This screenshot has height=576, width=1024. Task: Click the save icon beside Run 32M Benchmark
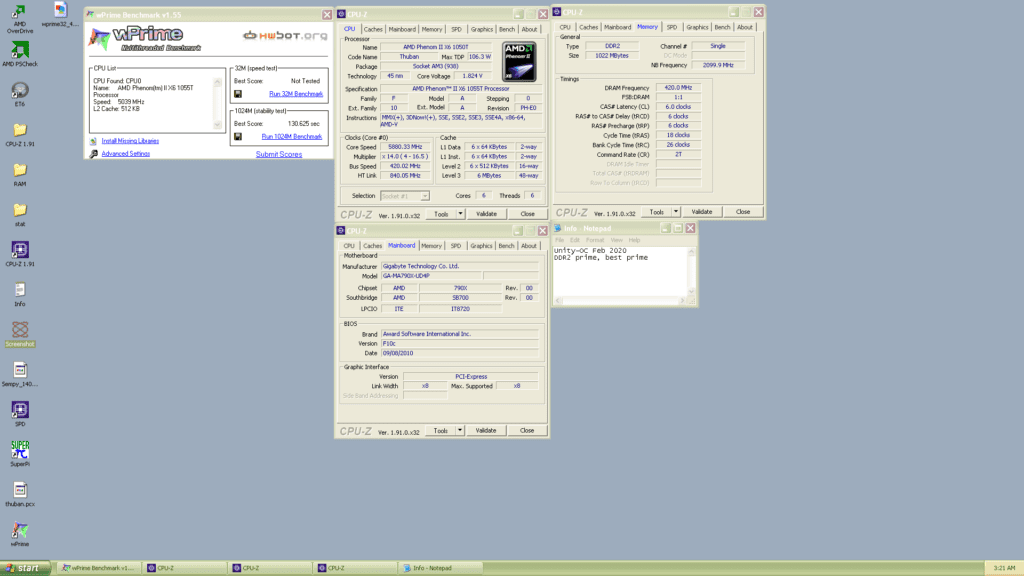pos(238,94)
